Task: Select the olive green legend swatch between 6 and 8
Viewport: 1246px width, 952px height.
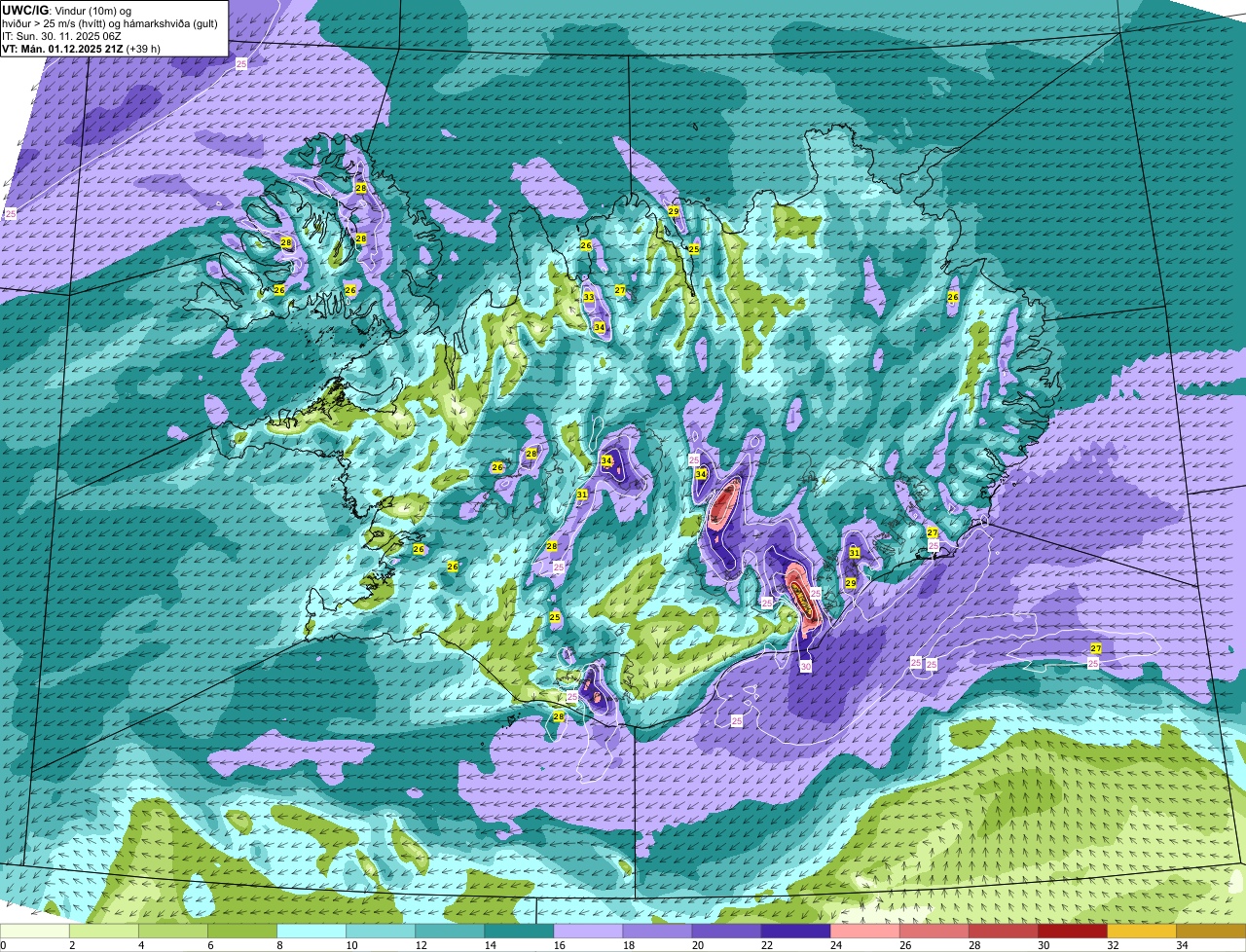Action: (x=242, y=931)
